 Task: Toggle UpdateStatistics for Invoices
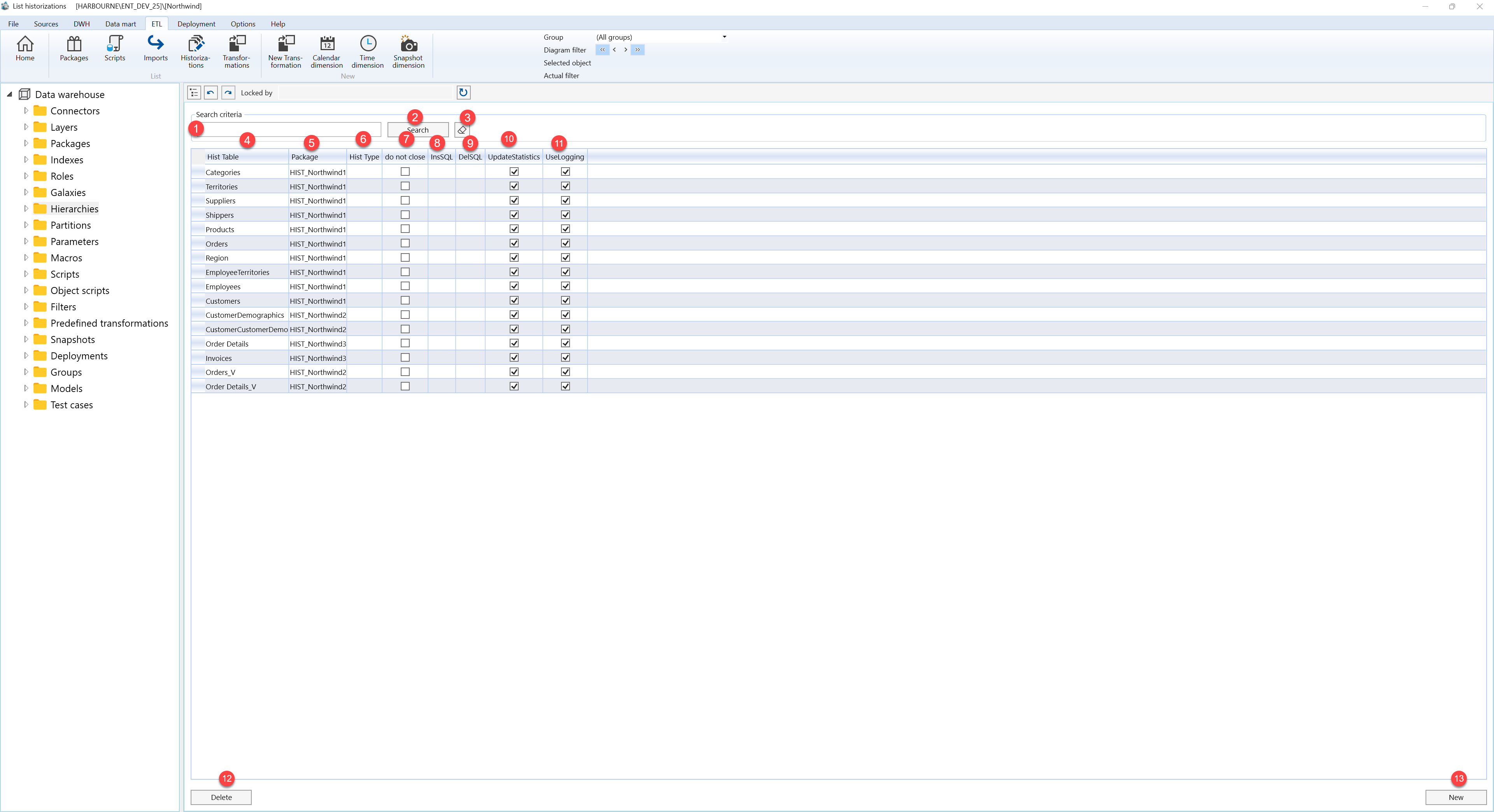[x=514, y=358]
